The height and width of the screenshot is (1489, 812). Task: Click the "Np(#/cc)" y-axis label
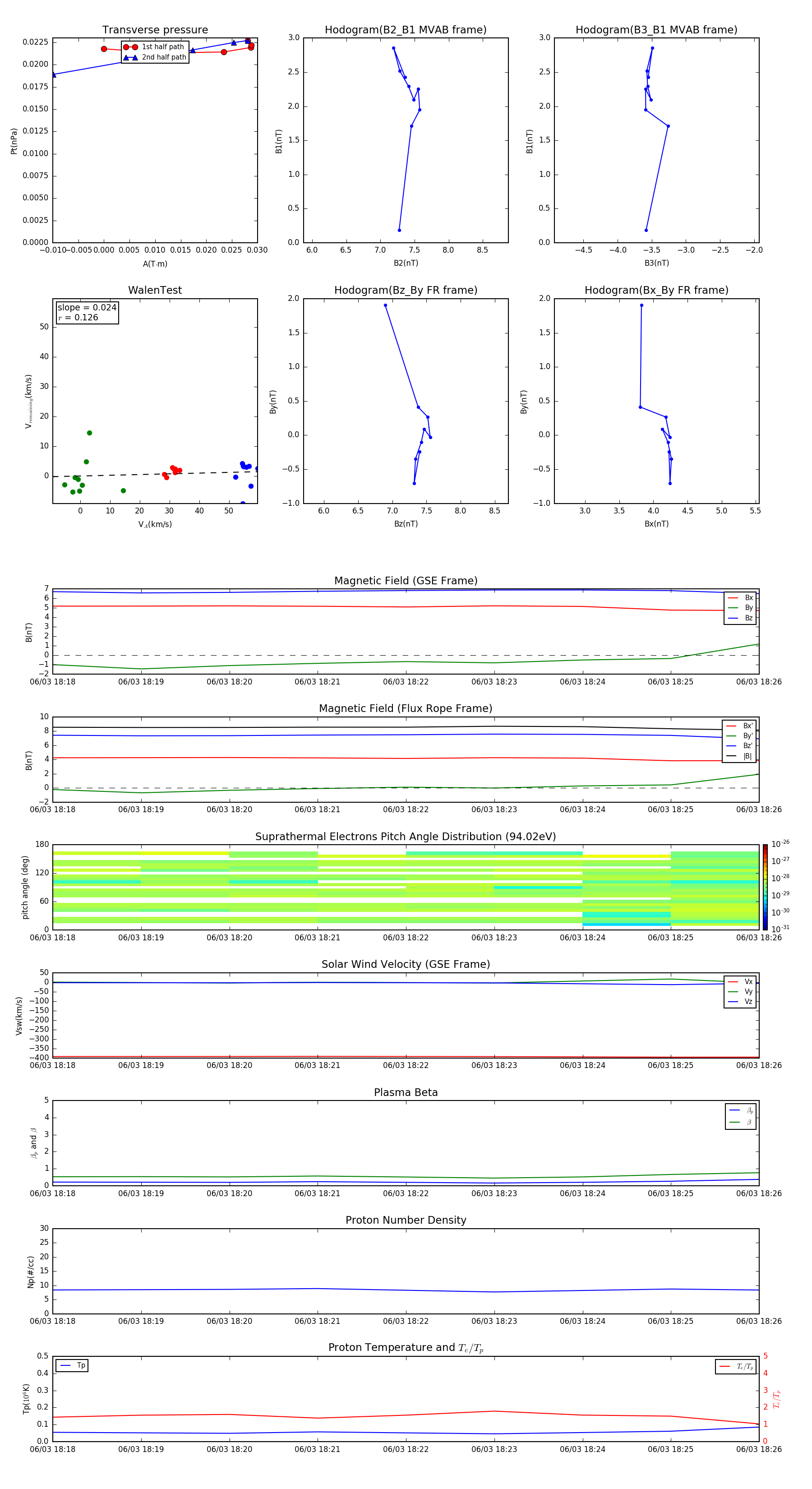coord(31,1272)
